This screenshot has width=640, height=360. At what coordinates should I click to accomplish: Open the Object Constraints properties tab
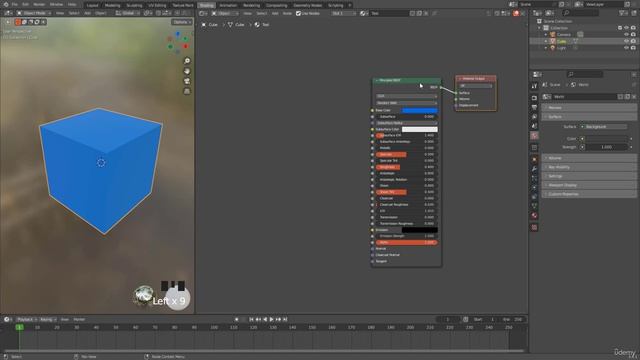click(534, 197)
